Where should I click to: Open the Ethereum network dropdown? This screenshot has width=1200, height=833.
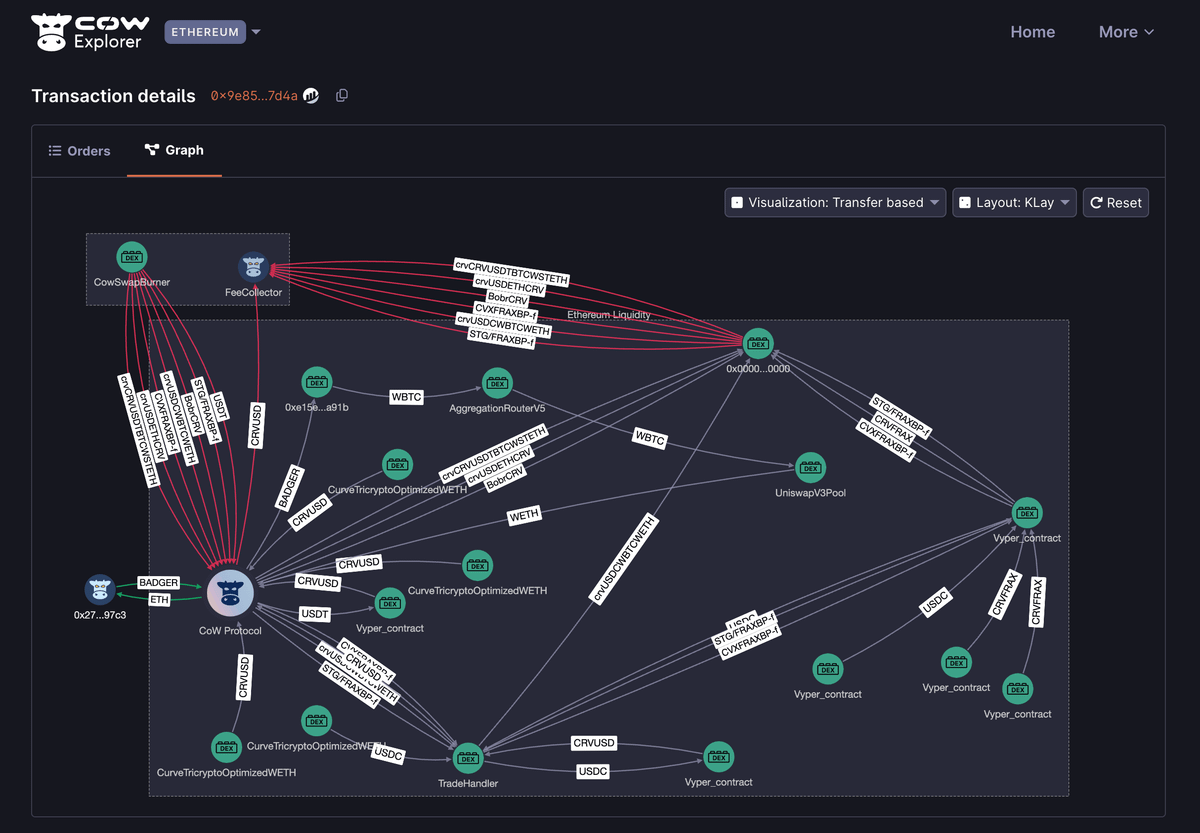coord(213,32)
